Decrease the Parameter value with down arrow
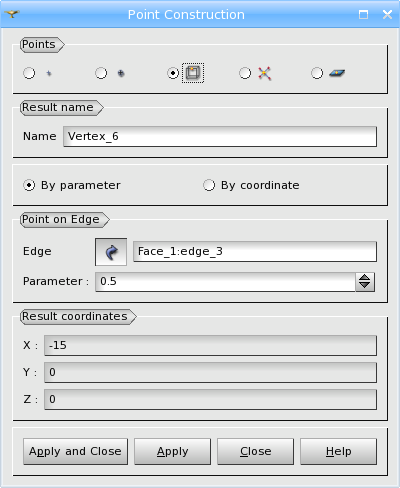This screenshot has width=400, height=488. pyautogui.click(x=365, y=286)
